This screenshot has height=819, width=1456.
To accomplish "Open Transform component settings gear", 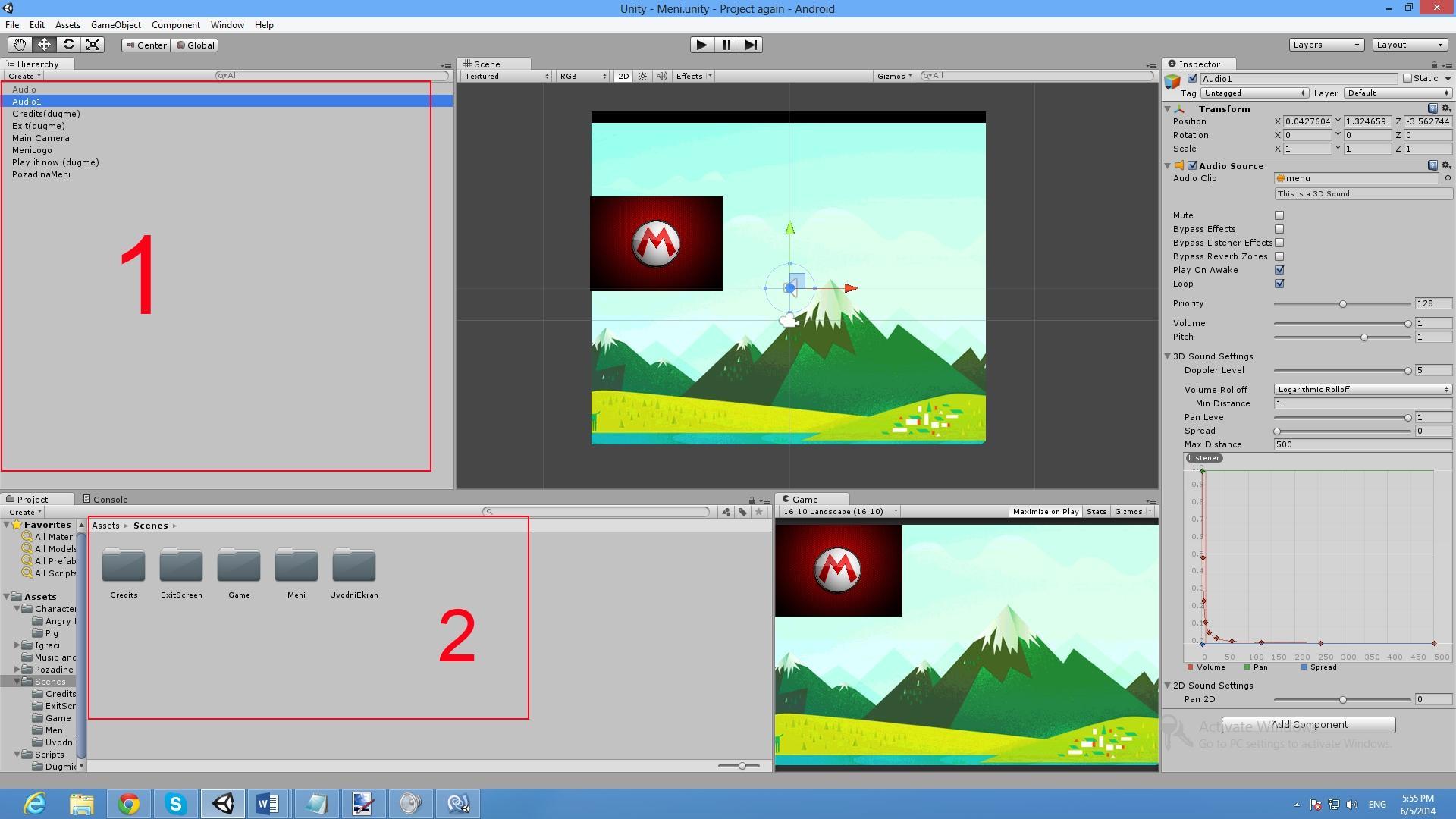I will point(1445,108).
